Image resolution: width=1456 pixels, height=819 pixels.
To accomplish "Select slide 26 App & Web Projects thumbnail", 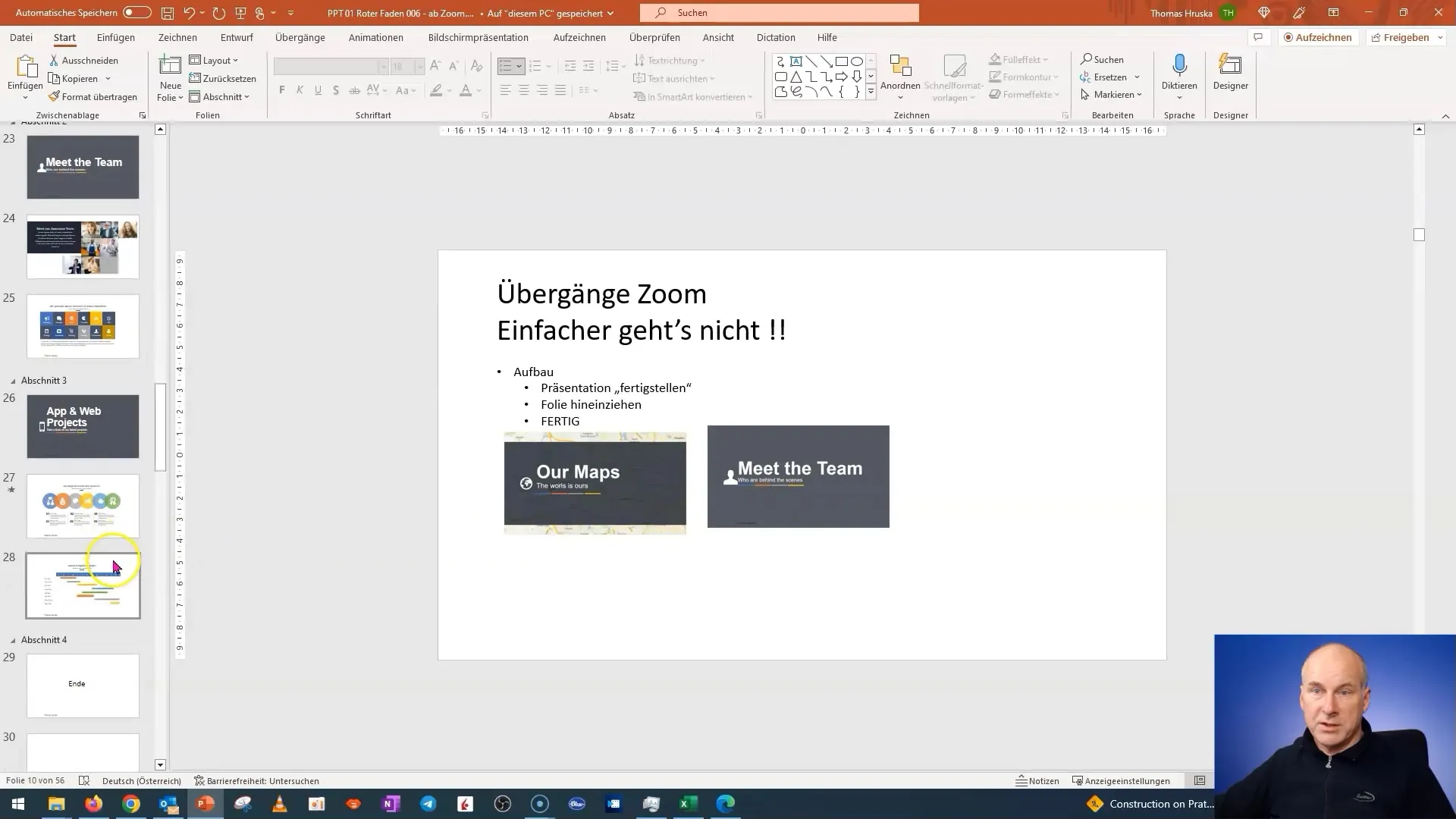I will click(x=83, y=426).
